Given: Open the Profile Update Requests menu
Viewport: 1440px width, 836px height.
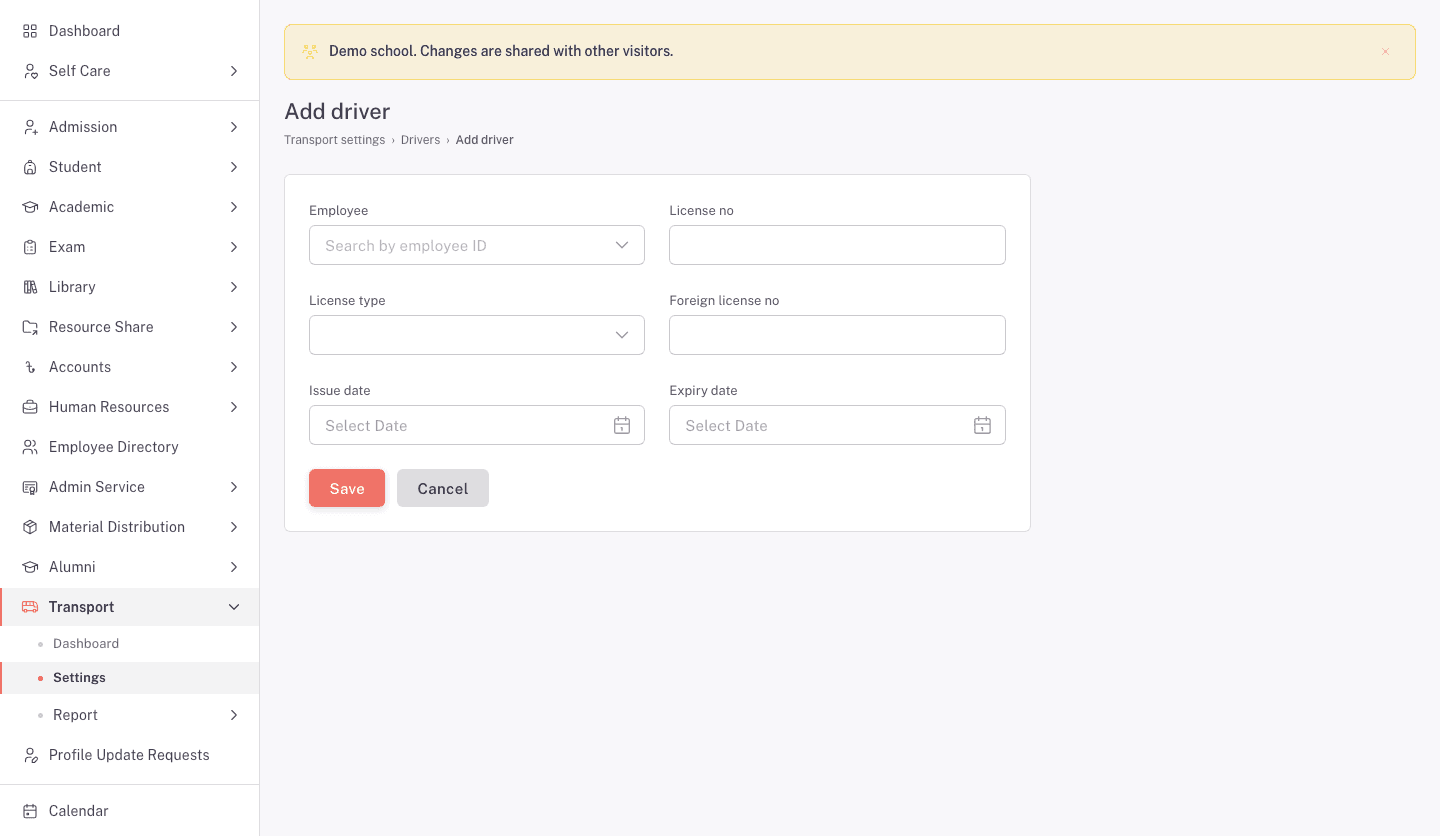Looking at the screenshot, I should [x=130, y=755].
